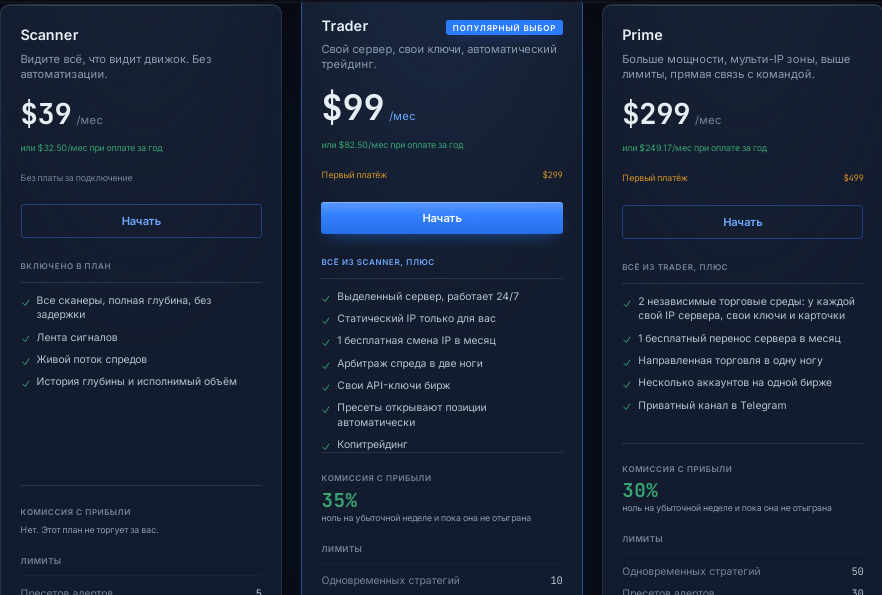The width and height of the screenshot is (882, 595).
Task: Click "Нет. Этот план не торгует за вас."
Action: click(89, 530)
